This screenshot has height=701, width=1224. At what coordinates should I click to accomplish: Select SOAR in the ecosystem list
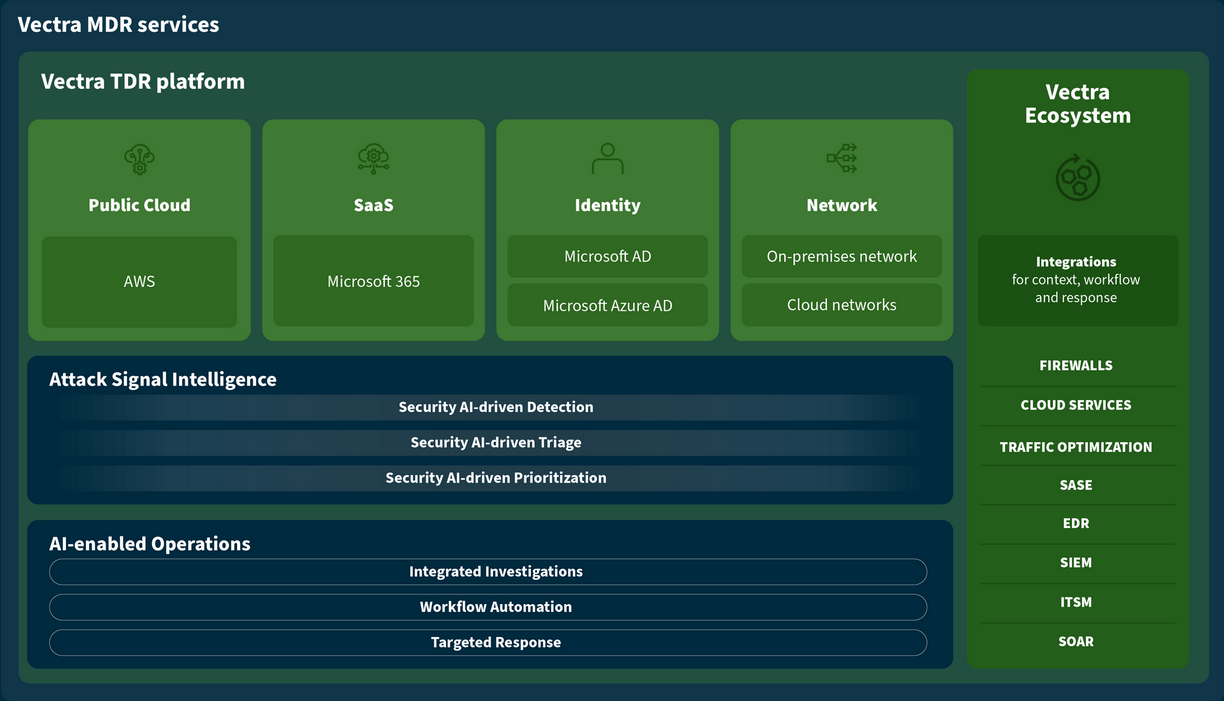click(x=1076, y=641)
